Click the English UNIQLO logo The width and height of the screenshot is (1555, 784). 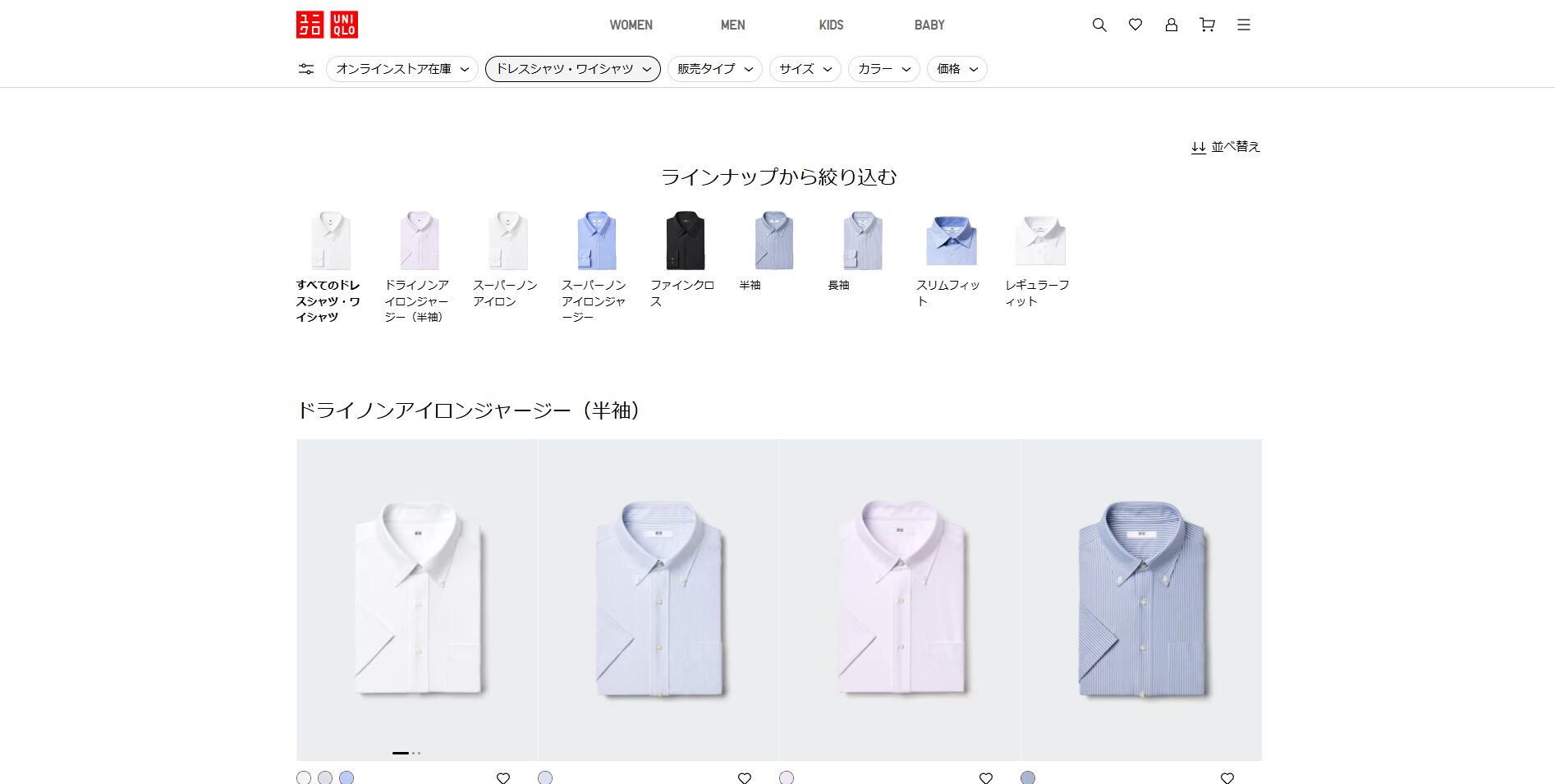(x=344, y=25)
